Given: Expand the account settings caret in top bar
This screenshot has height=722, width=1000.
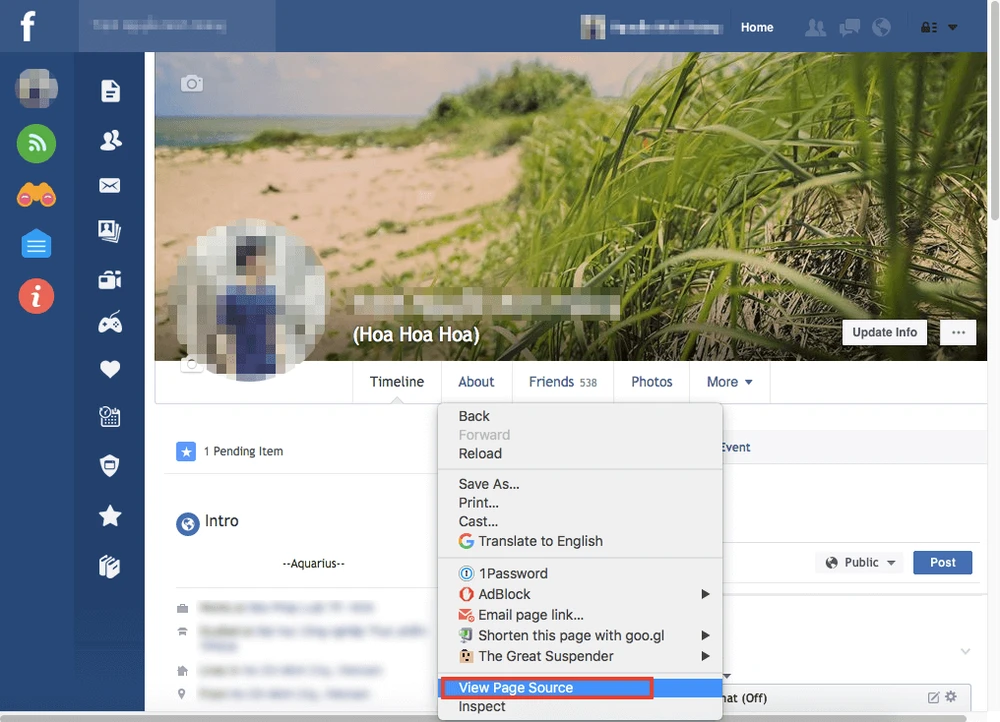Looking at the screenshot, I should tap(952, 27).
